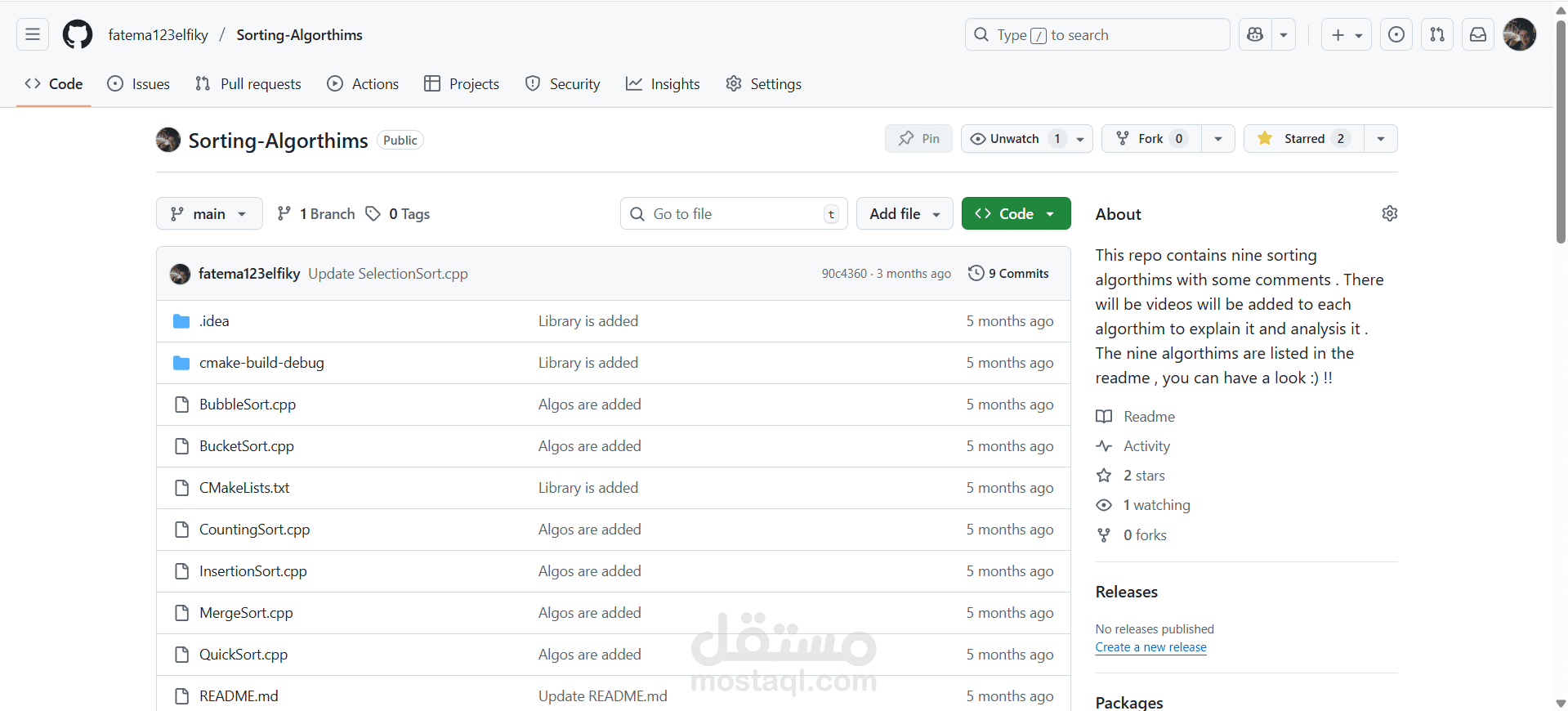The width and height of the screenshot is (1568, 711).
Task: Open the Security tab
Action: point(562,84)
